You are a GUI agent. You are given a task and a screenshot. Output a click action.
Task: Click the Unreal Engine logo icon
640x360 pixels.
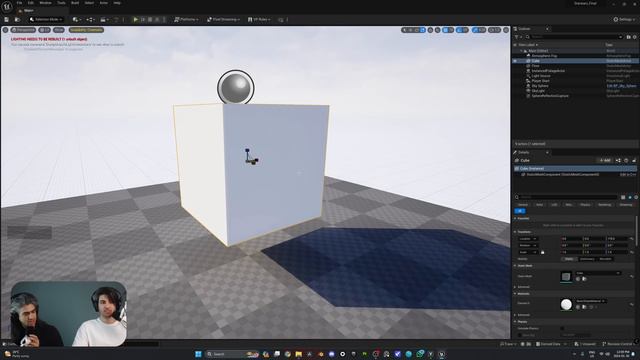(x=7, y=7)
